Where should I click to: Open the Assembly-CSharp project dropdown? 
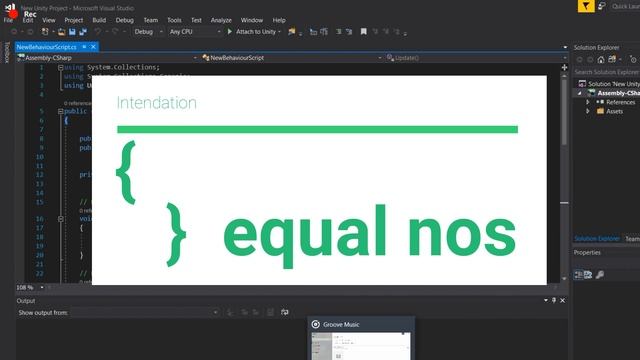pos(107,58)
